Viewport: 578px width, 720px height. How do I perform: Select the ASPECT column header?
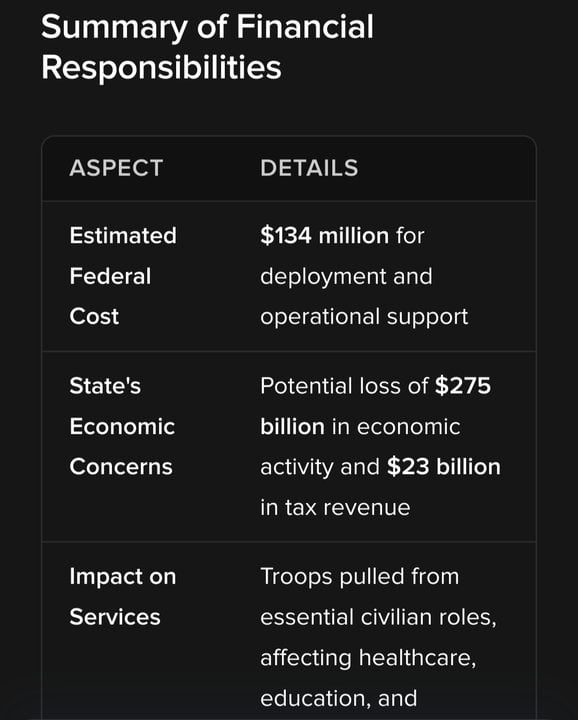(116, 168)
